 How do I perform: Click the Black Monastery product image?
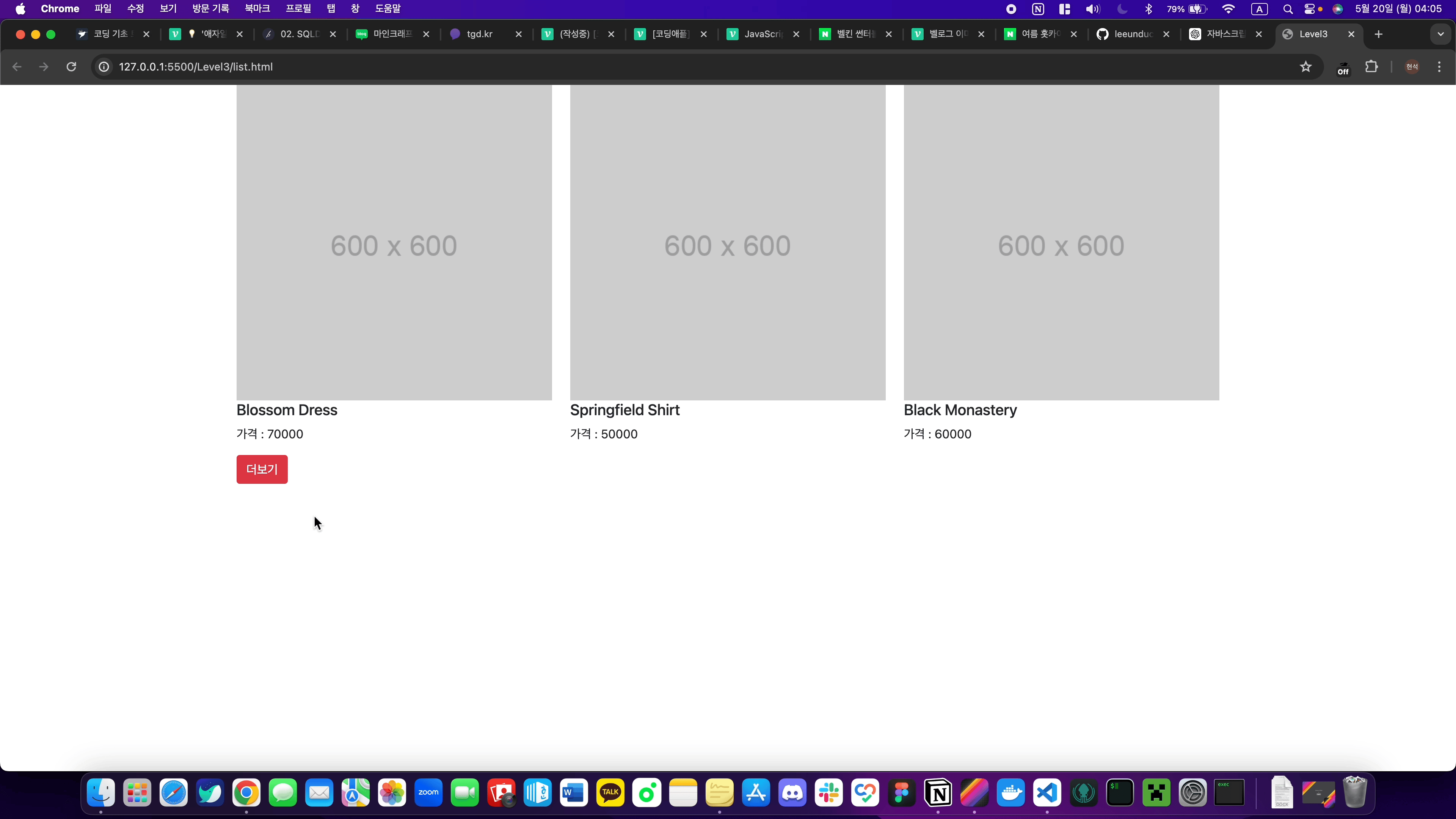(1061, 243)
